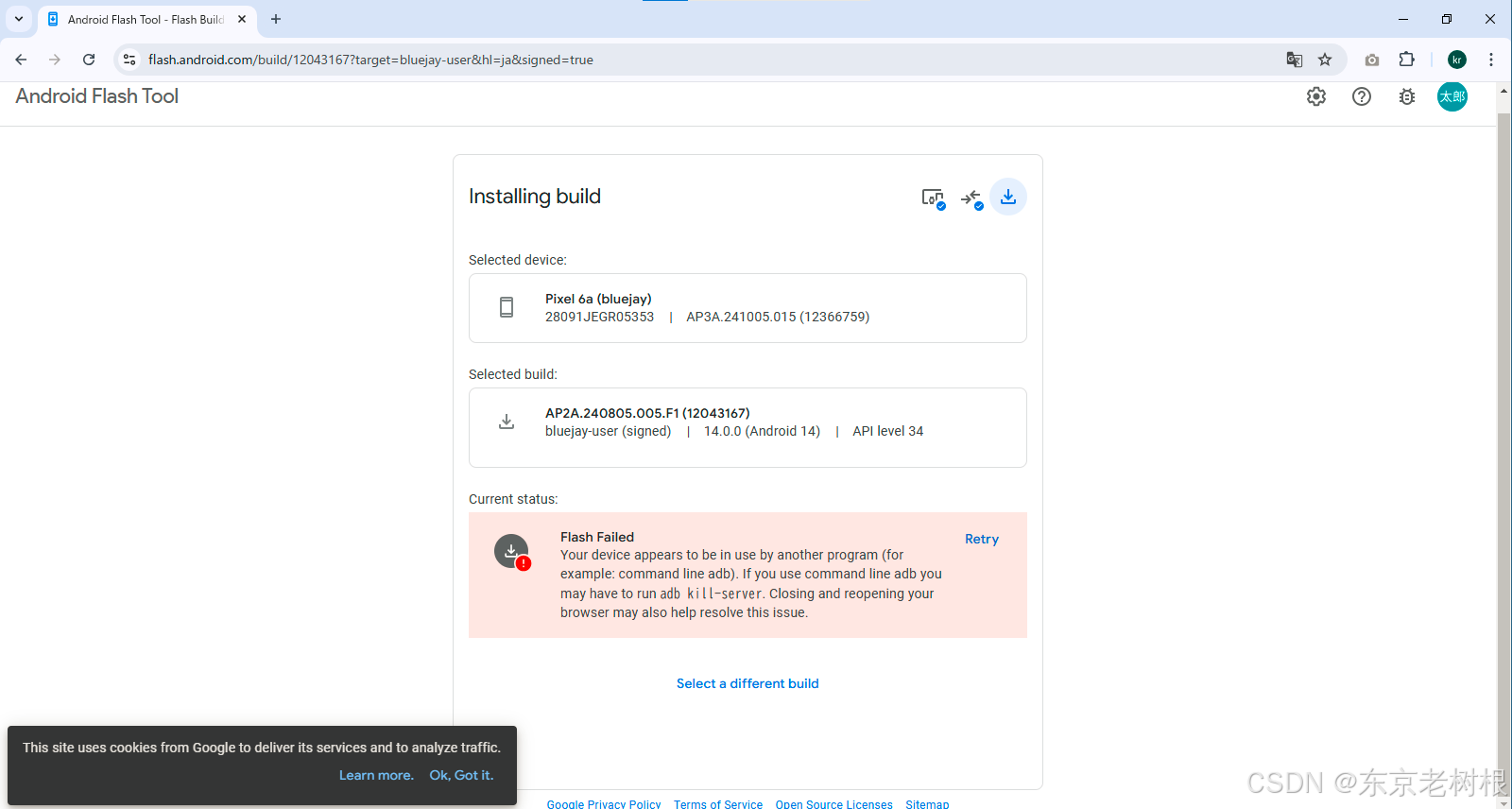Screen dimensions: 1512x809
Task: Click the Pixel 6a (bluejay) device name
Action: coord(598,299)
